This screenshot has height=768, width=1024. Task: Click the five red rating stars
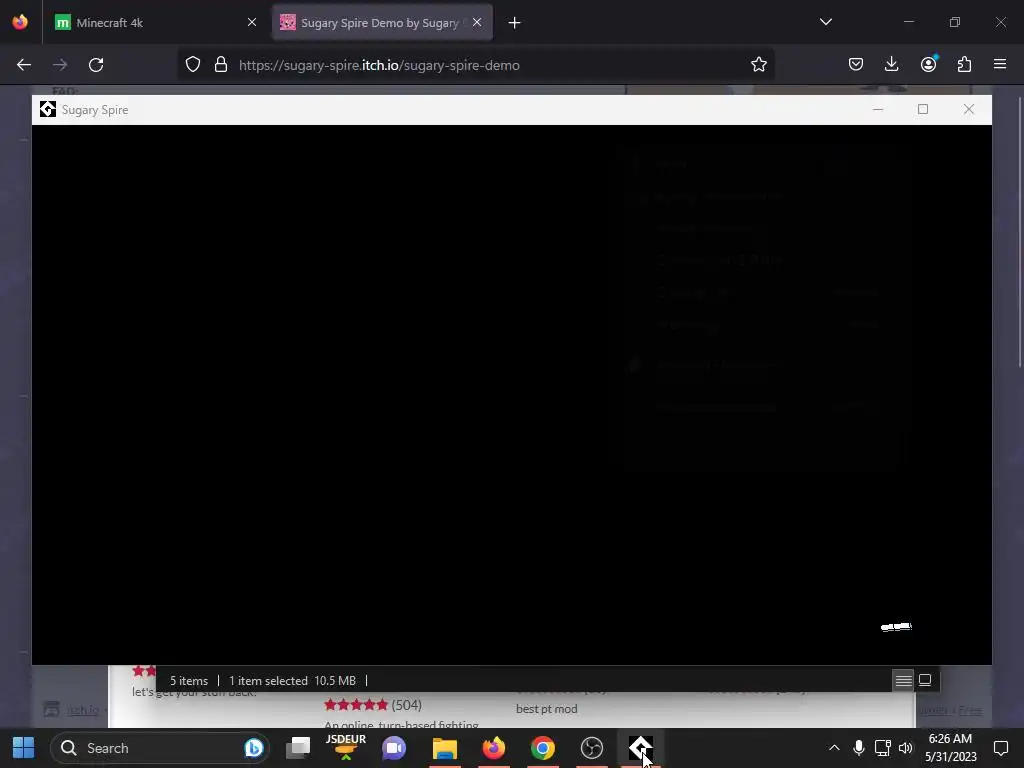click(356, 705)
